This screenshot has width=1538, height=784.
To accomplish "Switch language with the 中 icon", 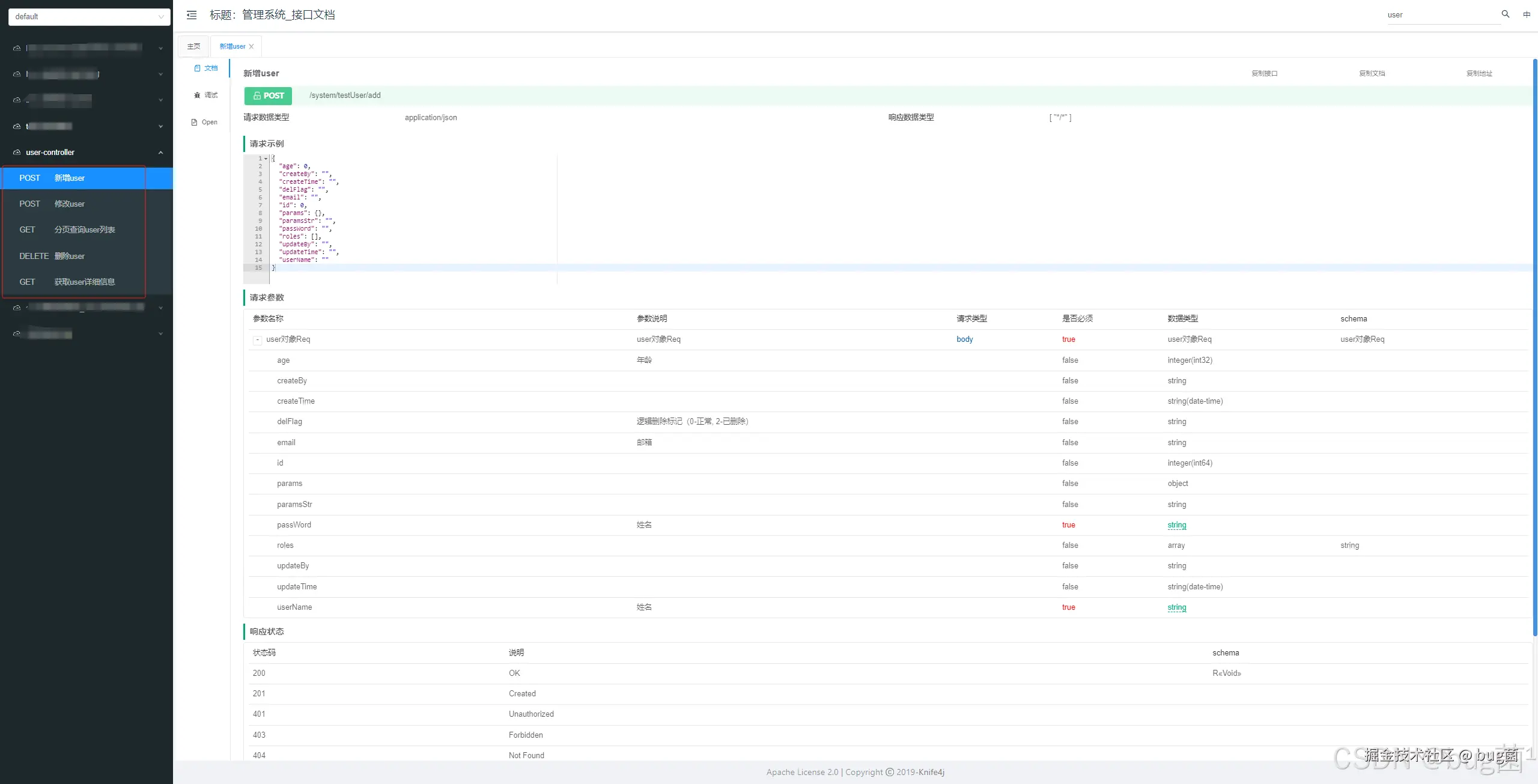I will click(x=1526, y=14).
